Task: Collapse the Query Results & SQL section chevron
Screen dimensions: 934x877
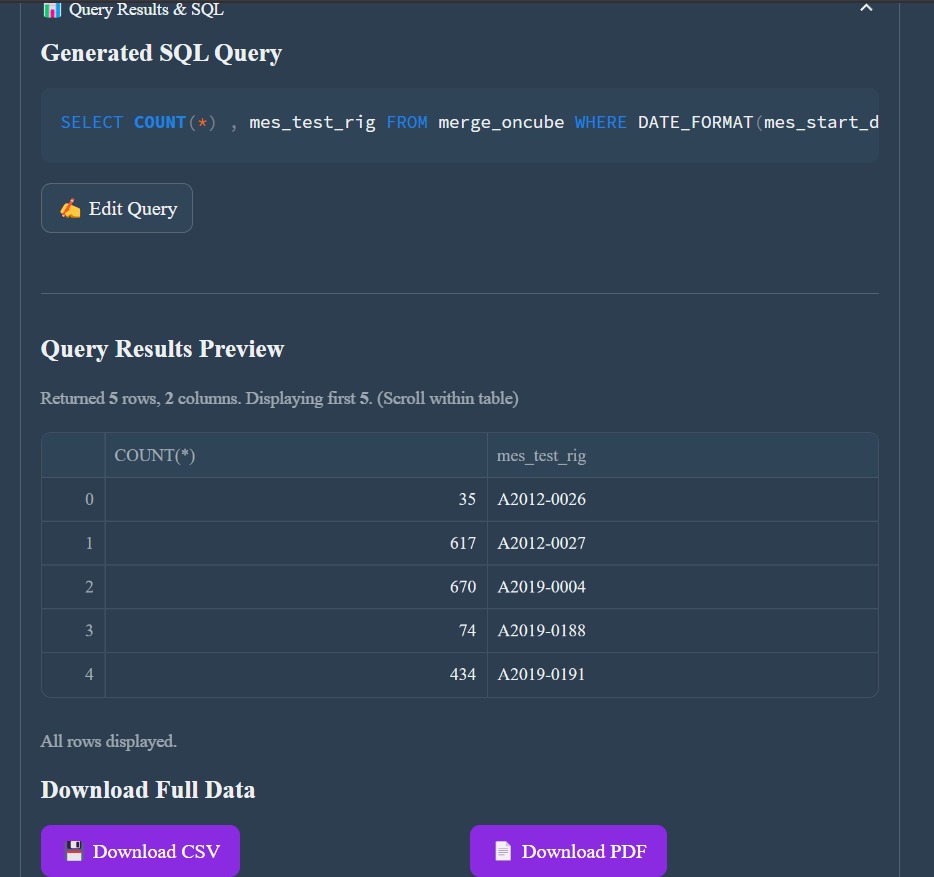Action: point(866,8)
